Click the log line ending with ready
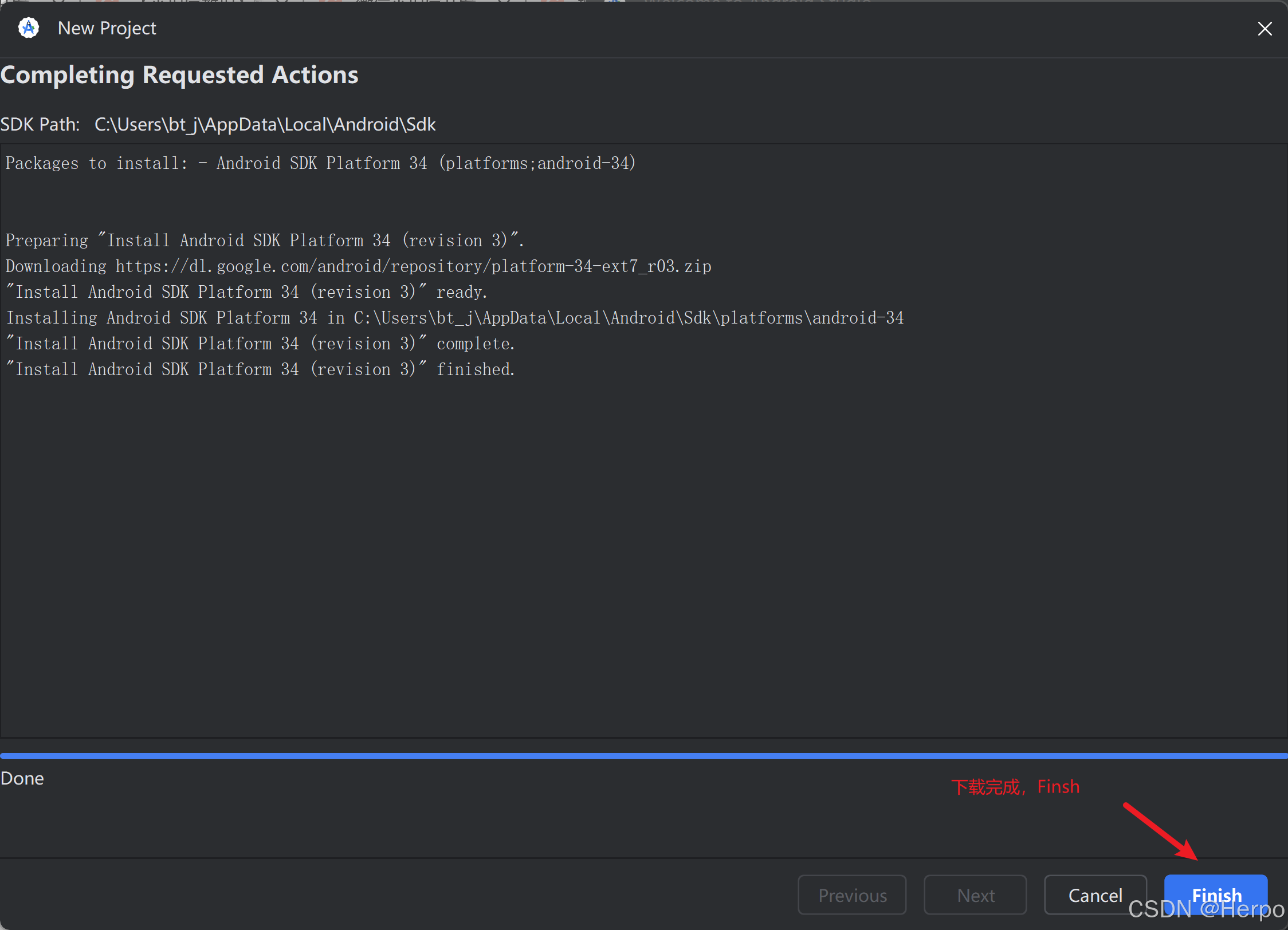Image resolution: width=1288 pixels, height=930 pixels. point(246,292)
